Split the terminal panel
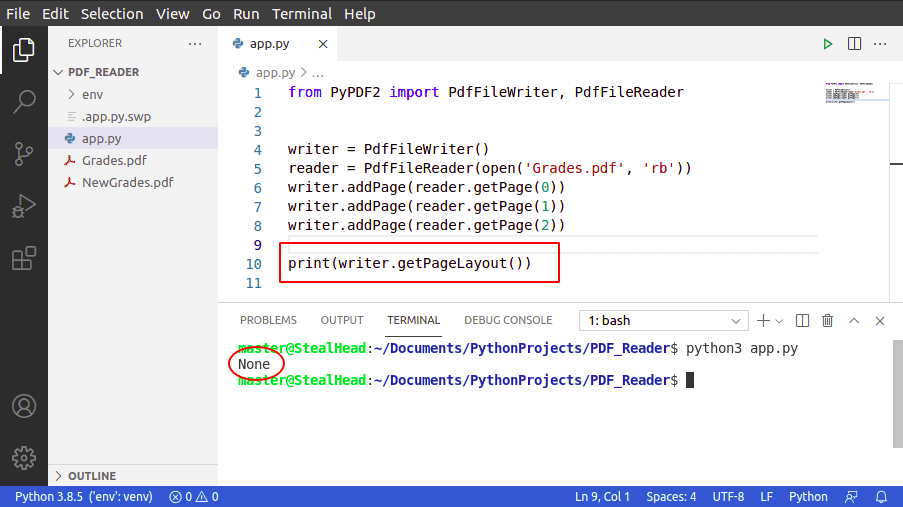This screenshot has width=903, height=507. [802, 321]
